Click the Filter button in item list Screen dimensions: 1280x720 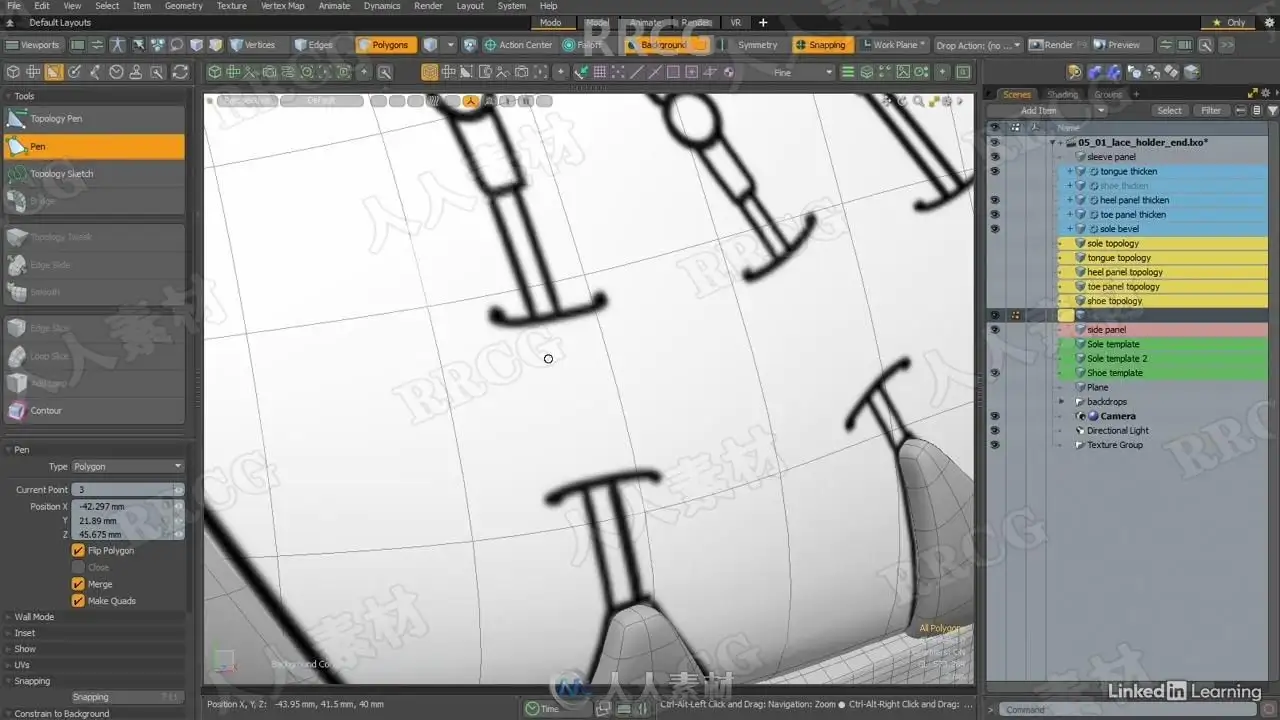[1211, 110]
